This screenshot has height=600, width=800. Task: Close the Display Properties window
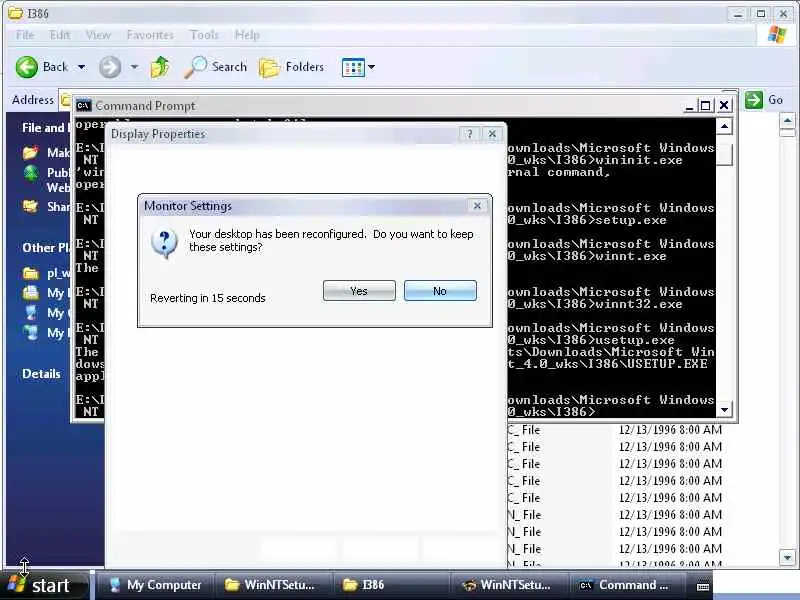(x=492, y=134)
